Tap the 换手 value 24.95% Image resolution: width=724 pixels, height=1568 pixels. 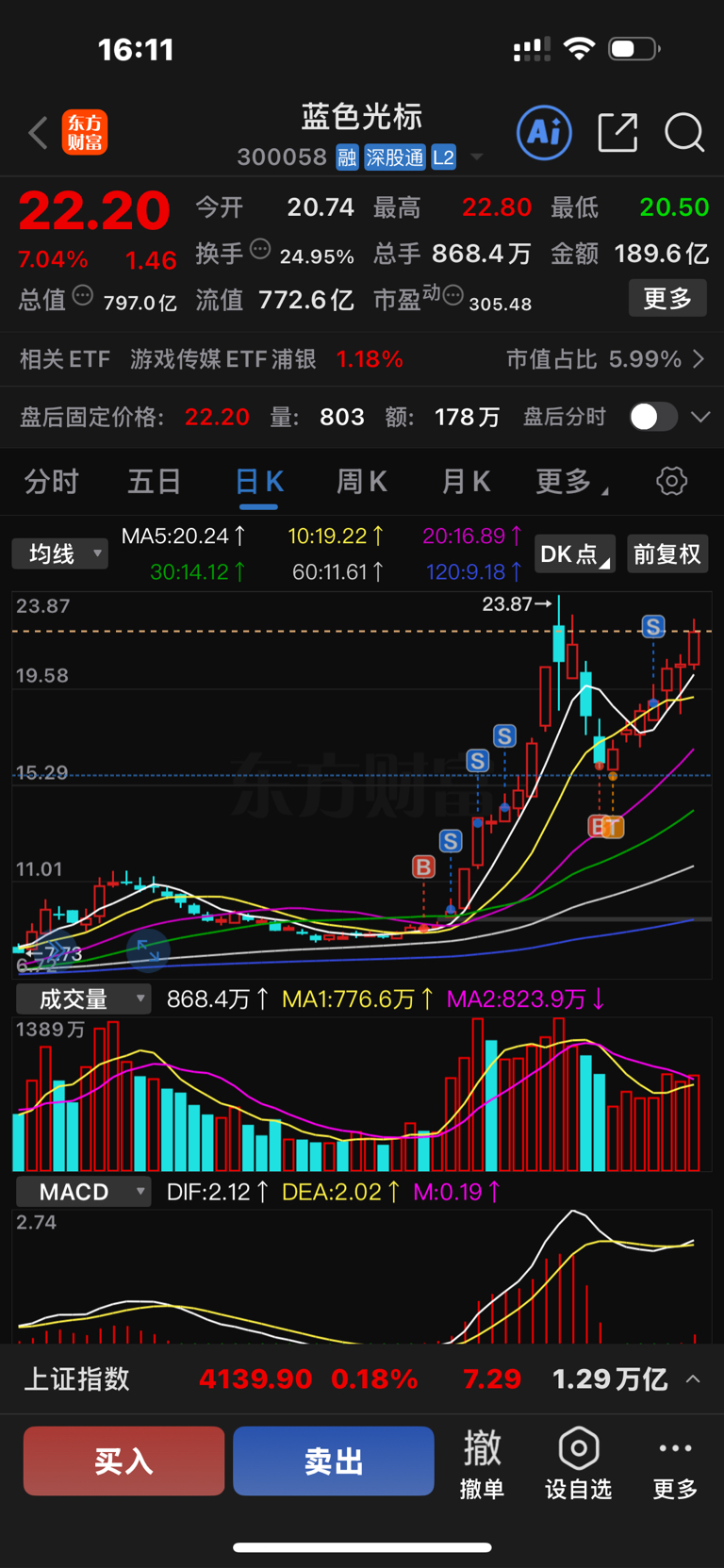(x=317, y=256)
